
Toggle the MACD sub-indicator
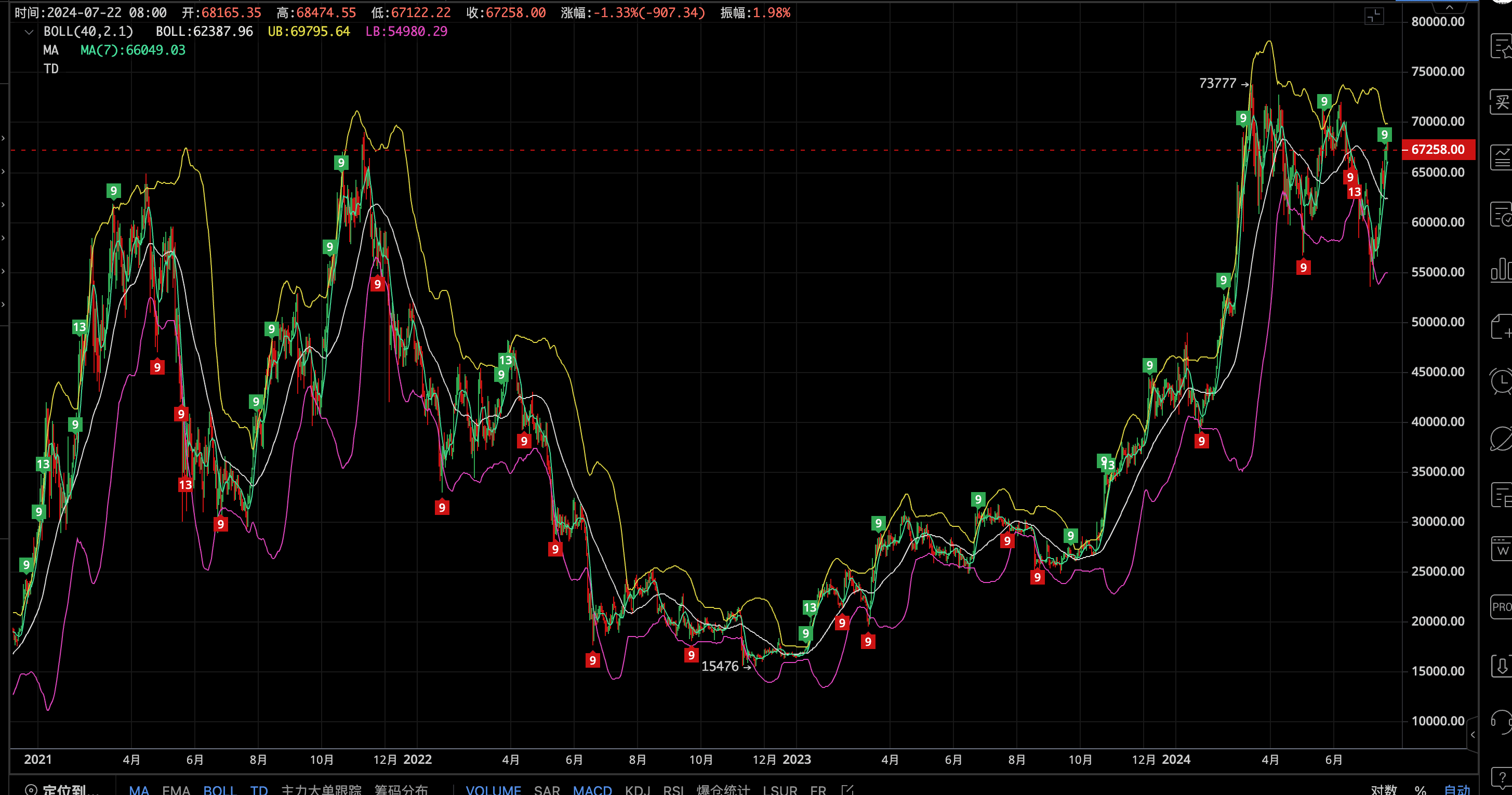click(x=592, y=790)
